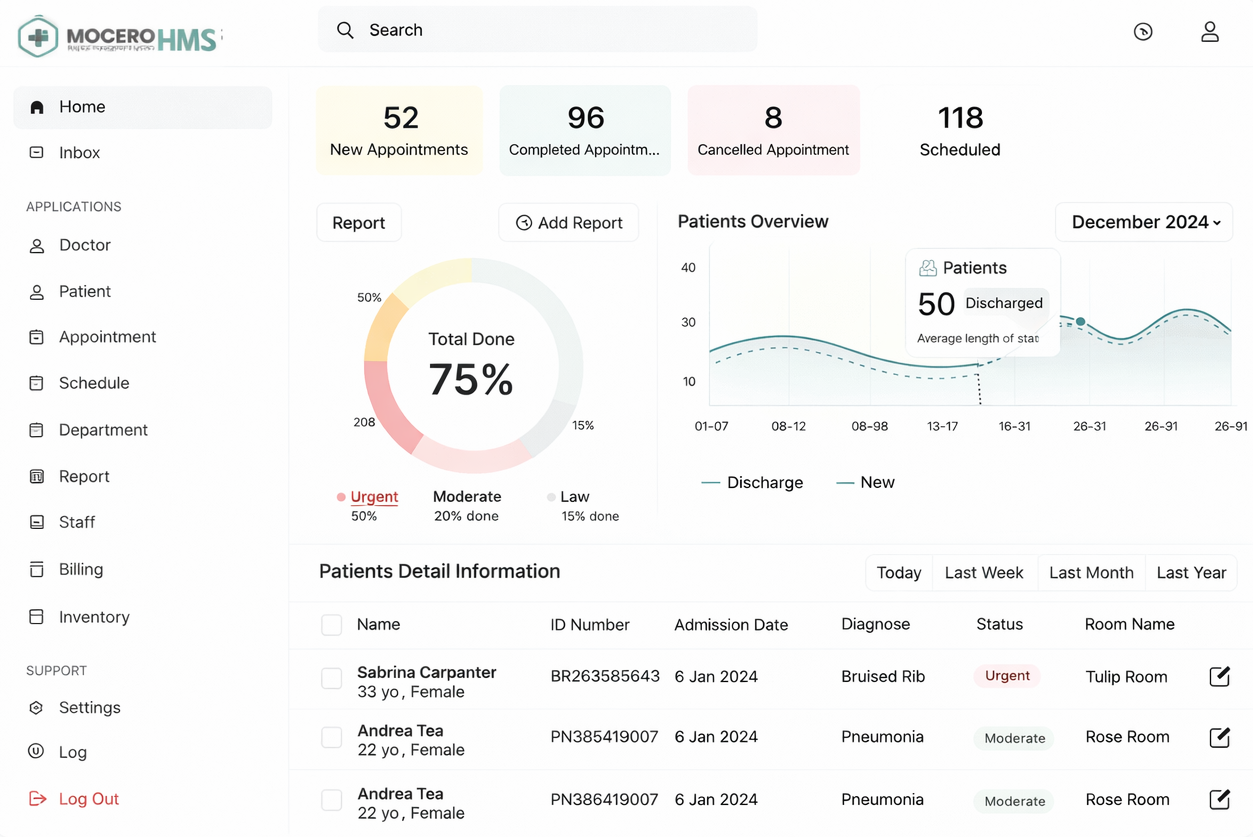Viewport: 1253px width, 837px height.
Task: Toggle the New series in the chart legend
Action: click(865, 482)
